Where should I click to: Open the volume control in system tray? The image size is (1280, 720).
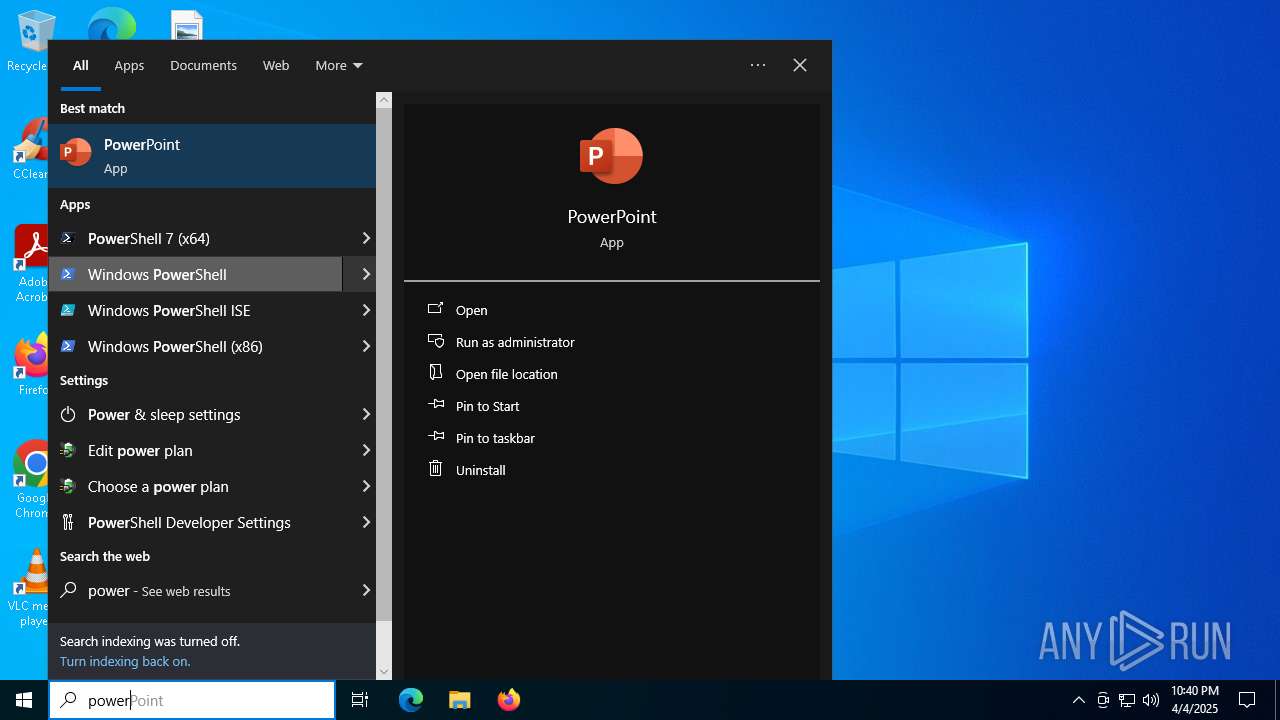[1151, 700]
